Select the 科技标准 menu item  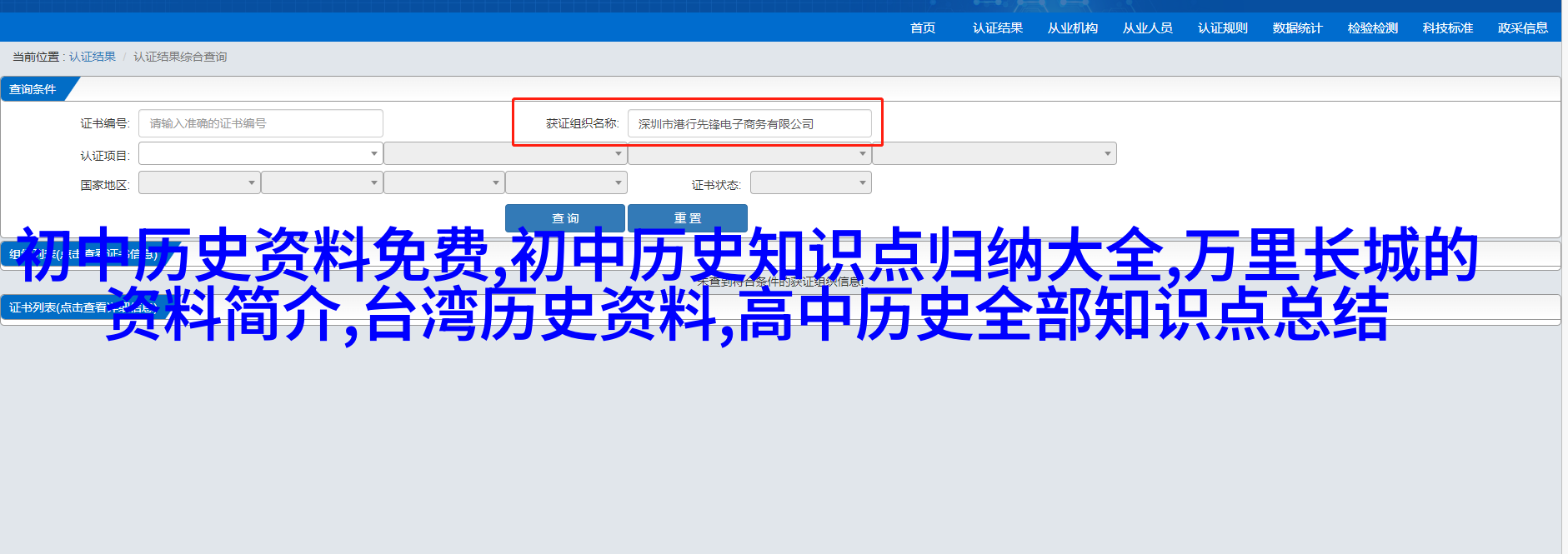click(1447, 28)
